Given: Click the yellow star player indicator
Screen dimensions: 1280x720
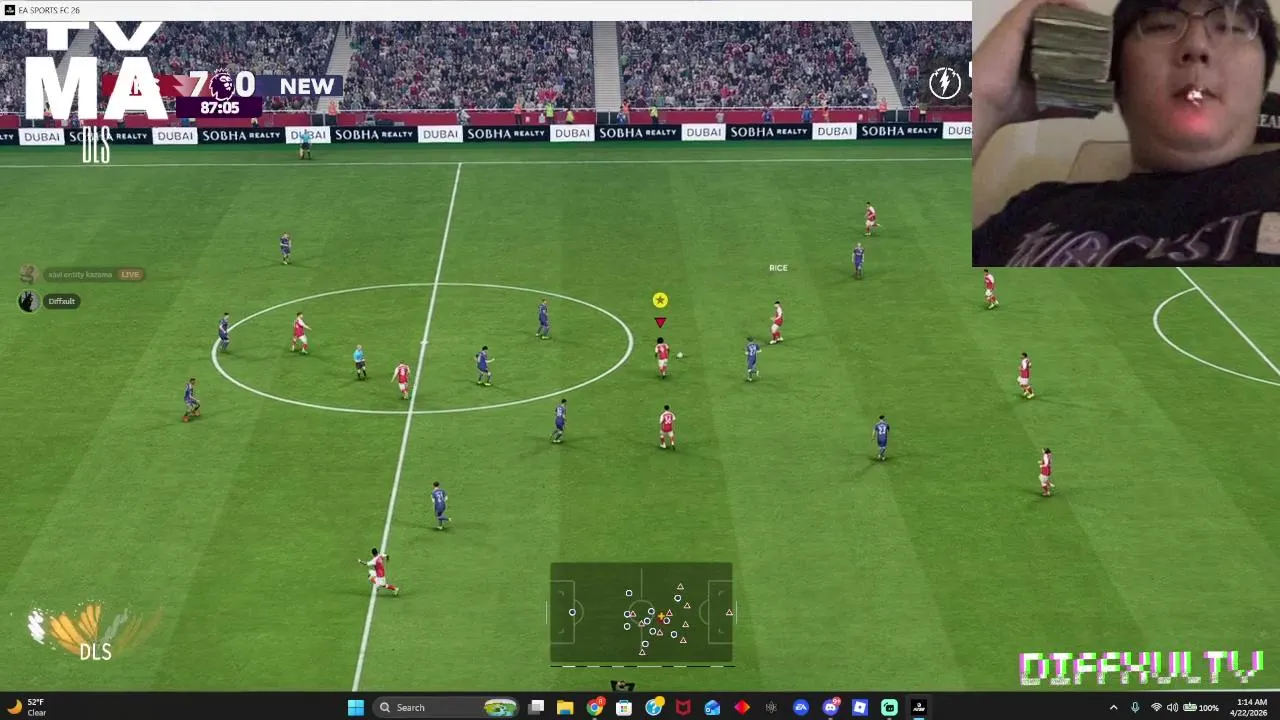Looking at the screenshot, I should coord(660,300).
